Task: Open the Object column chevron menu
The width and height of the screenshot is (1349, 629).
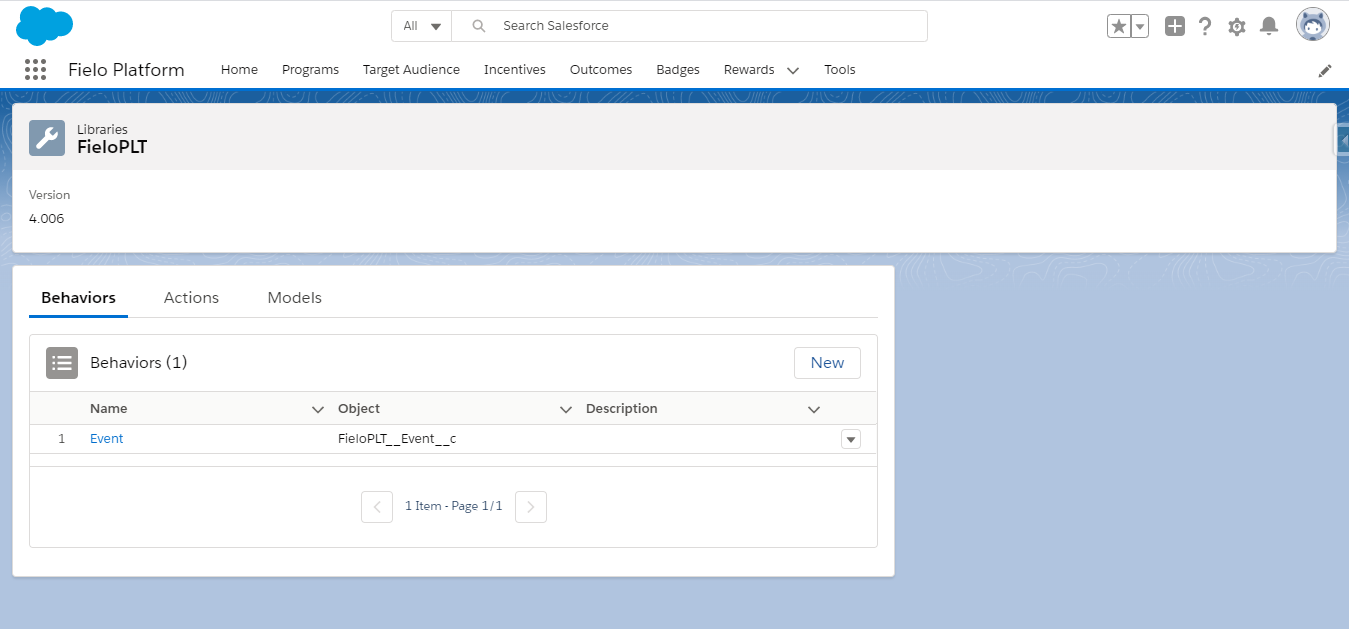Action: (566, 409)
